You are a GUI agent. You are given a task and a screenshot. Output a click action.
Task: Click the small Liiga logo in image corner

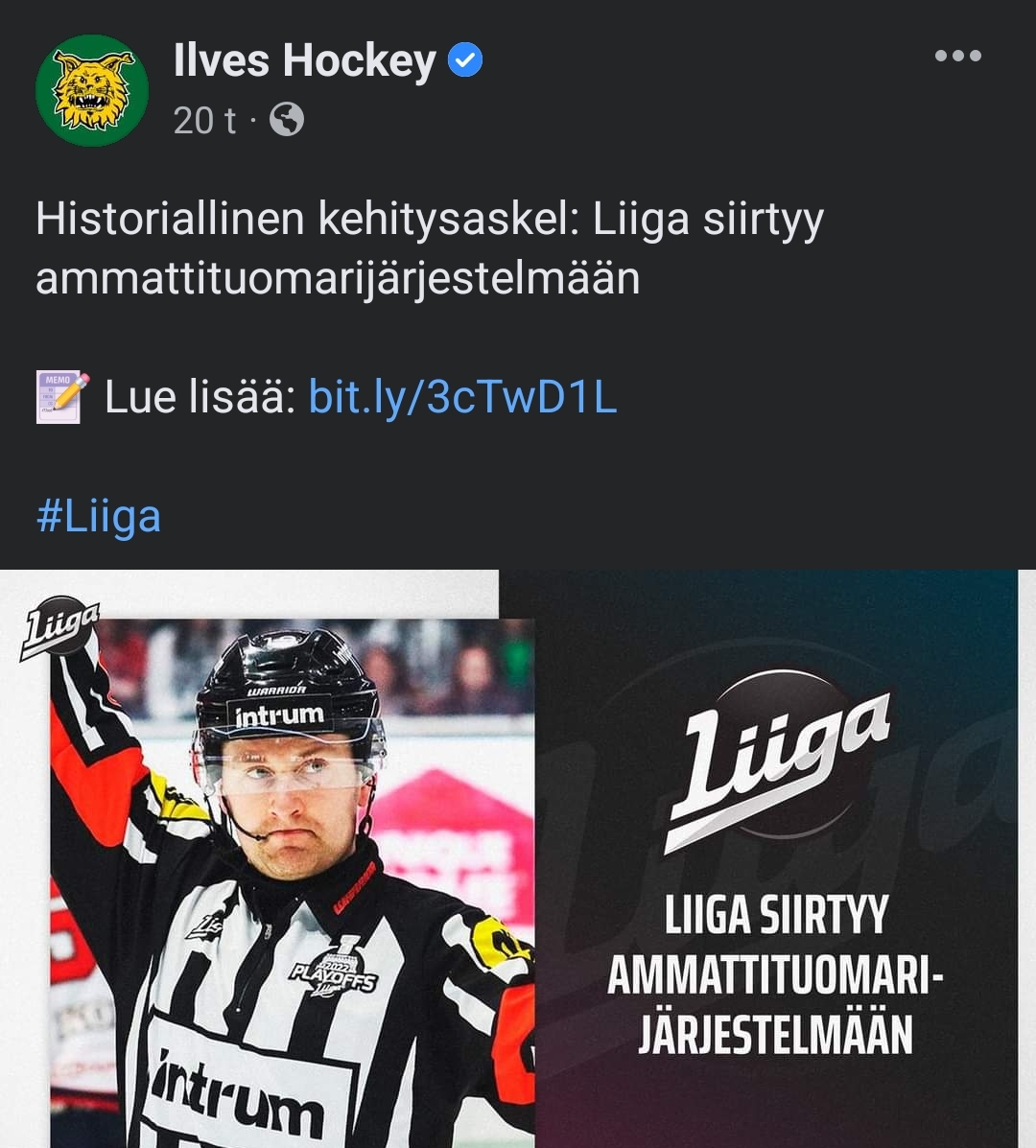(59, 627)
